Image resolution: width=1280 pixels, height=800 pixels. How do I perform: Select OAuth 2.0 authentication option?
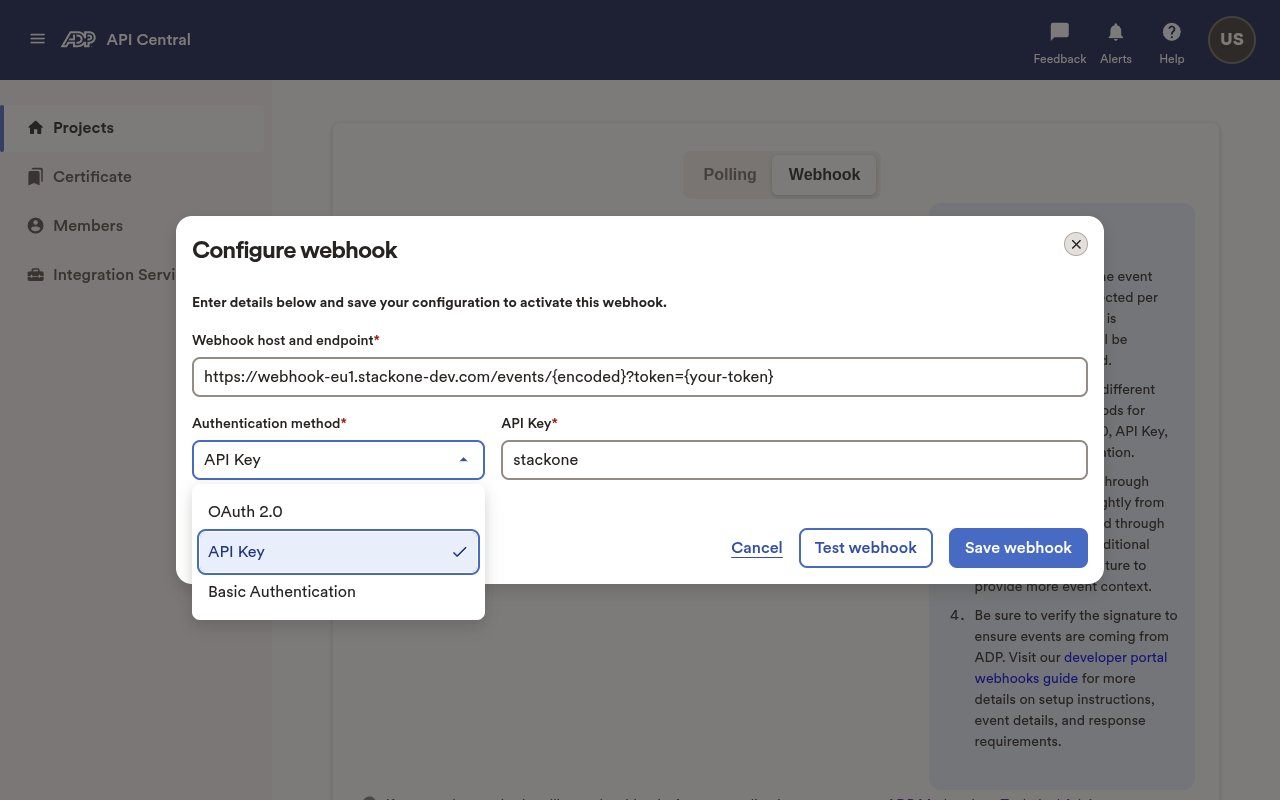338,511
